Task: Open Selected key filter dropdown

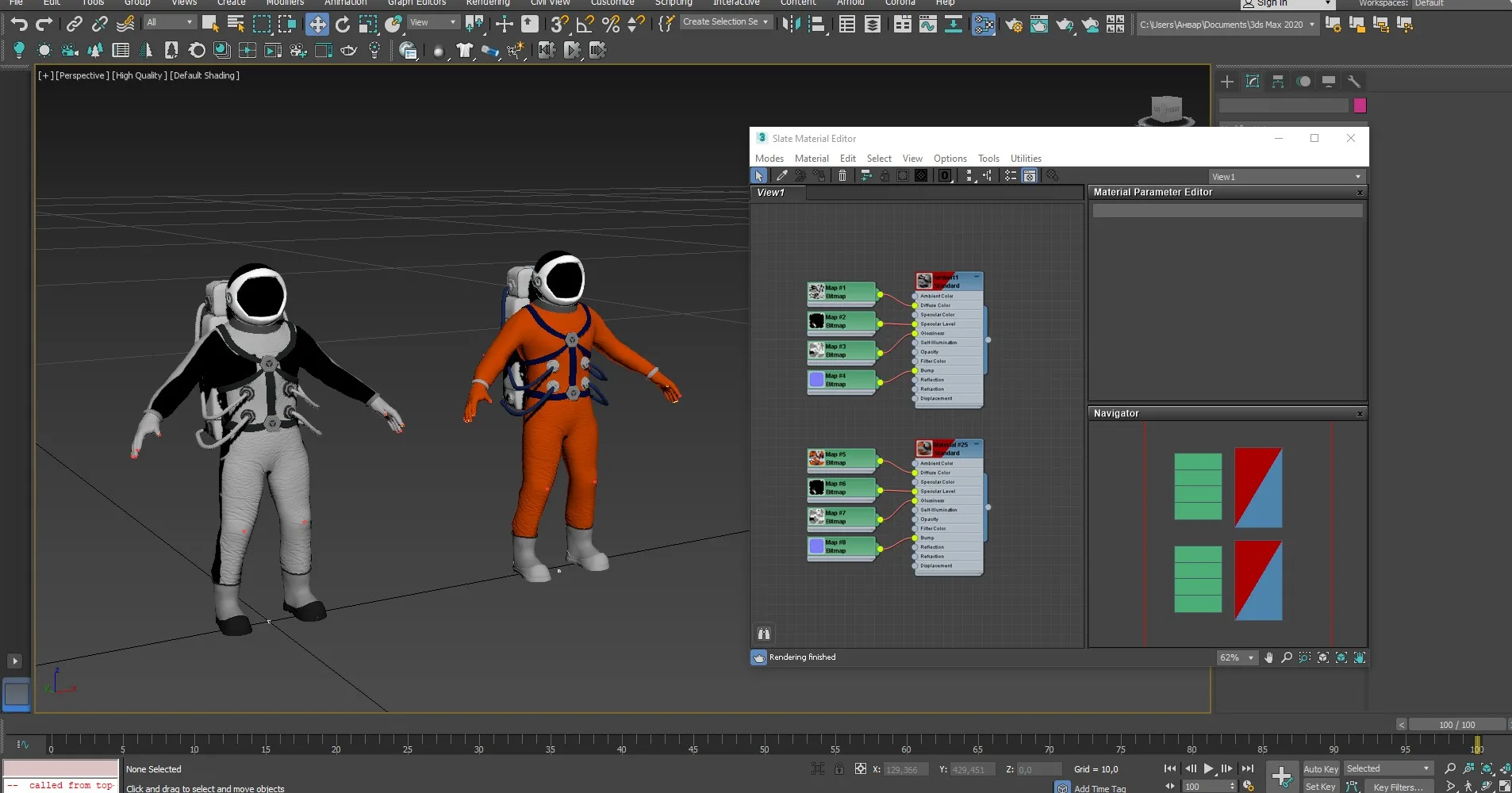Action: (1388, 768)
